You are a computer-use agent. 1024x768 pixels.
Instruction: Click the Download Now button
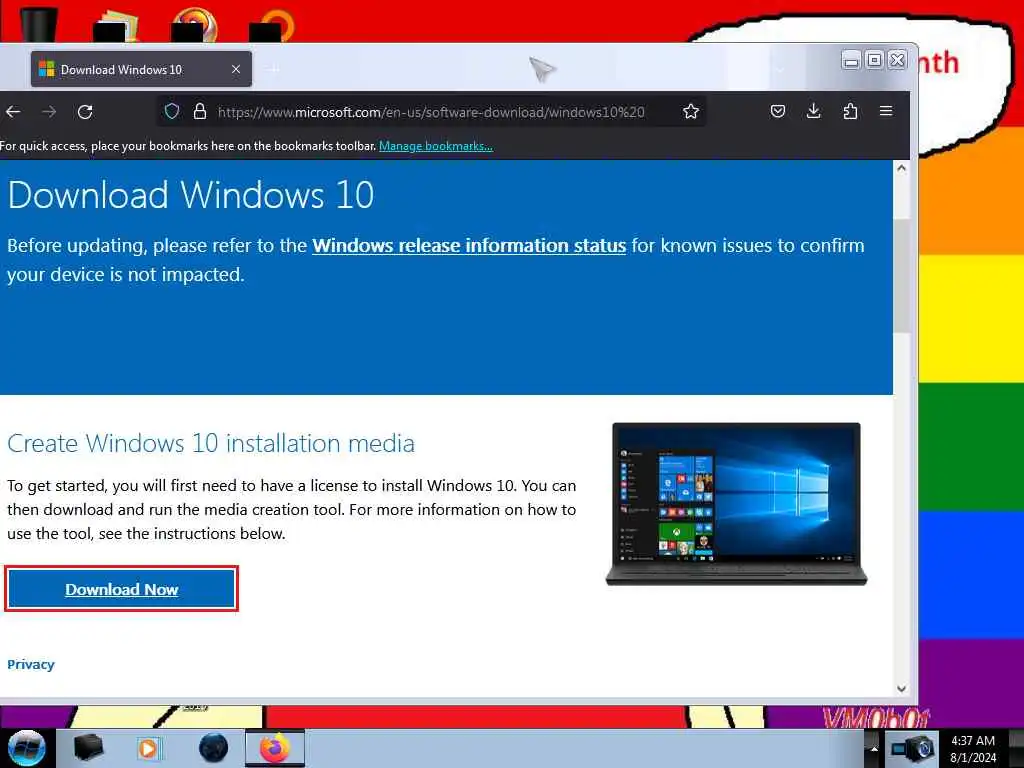click(121, 589)
